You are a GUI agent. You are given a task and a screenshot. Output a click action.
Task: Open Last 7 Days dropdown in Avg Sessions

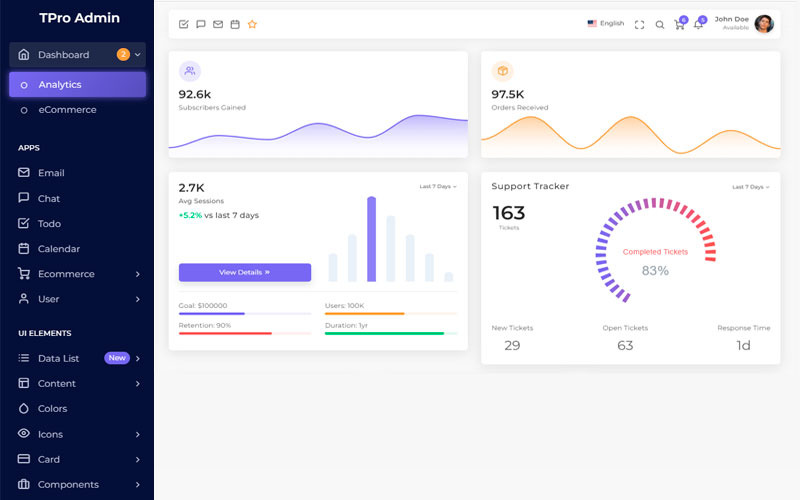tap(437, 187)
